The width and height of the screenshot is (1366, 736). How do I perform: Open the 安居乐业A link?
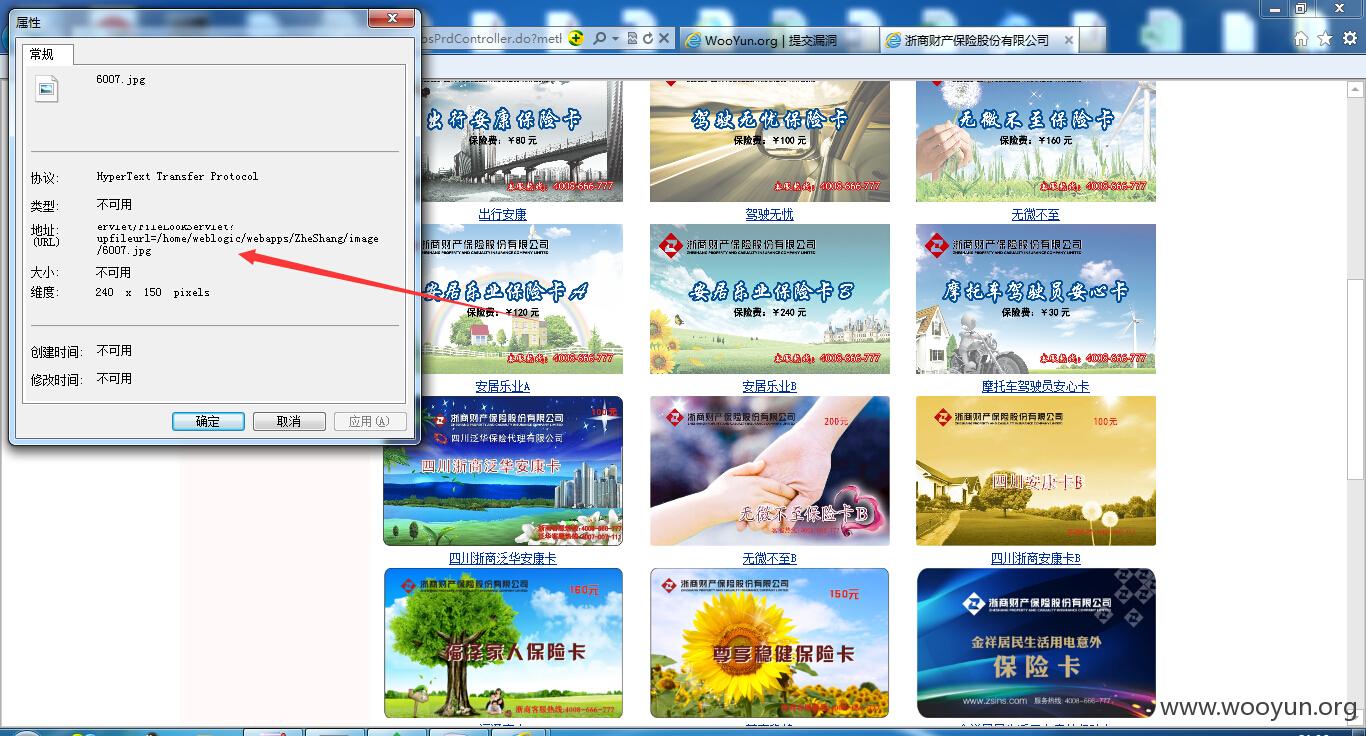[x=502, y=386]
